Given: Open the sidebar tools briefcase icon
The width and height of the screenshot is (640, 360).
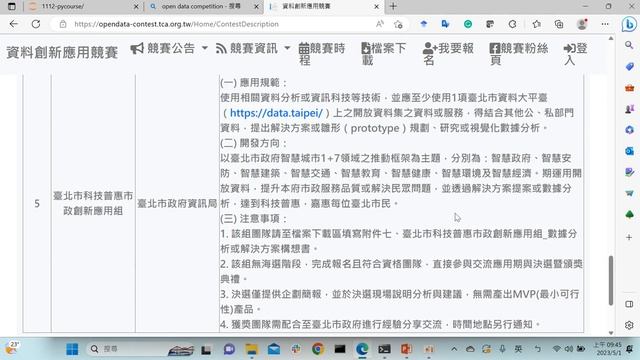Looking at the screenshot, I should pyautogui.click(x=629, y=88).
